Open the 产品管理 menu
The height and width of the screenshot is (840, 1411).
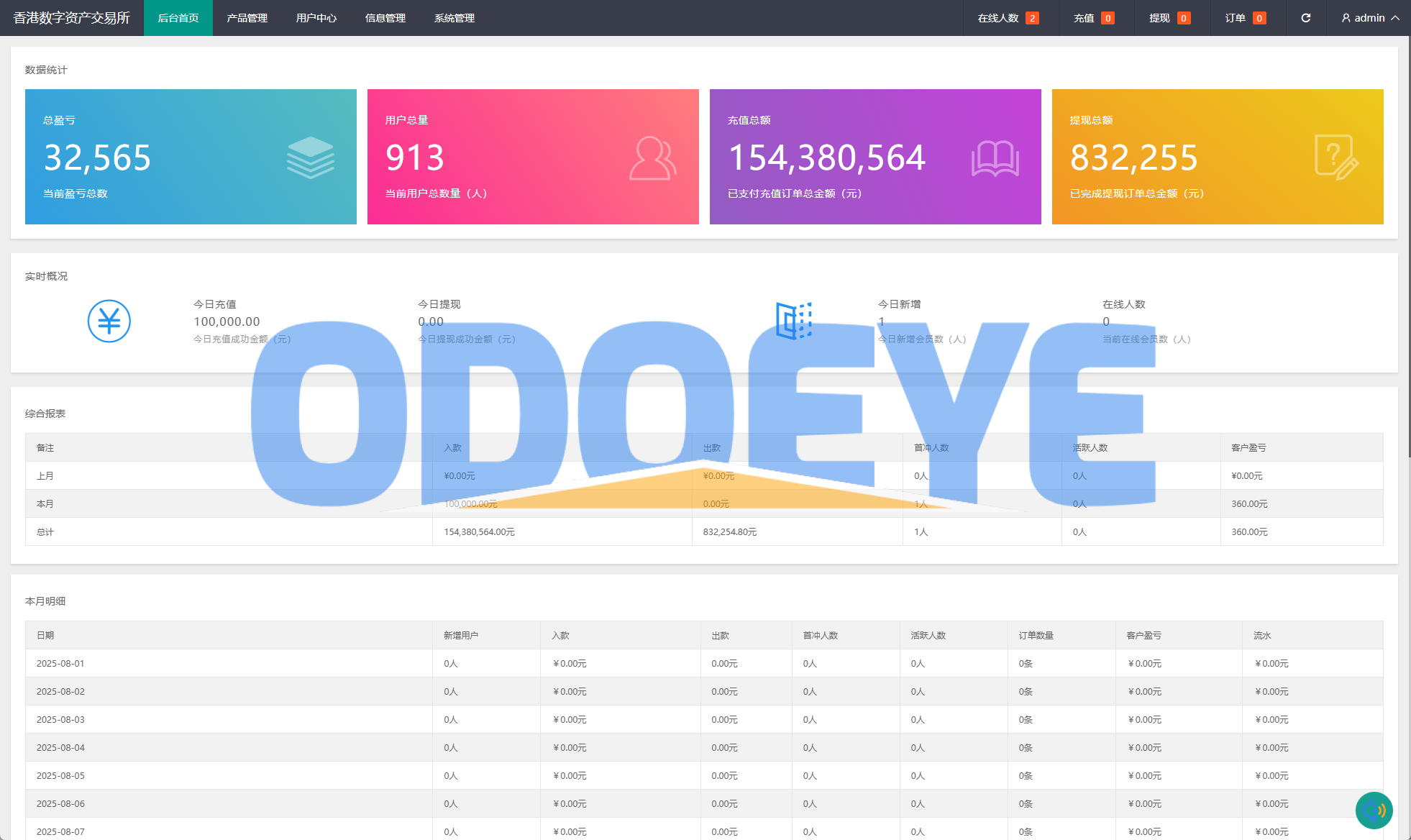[x=247, y=18]
